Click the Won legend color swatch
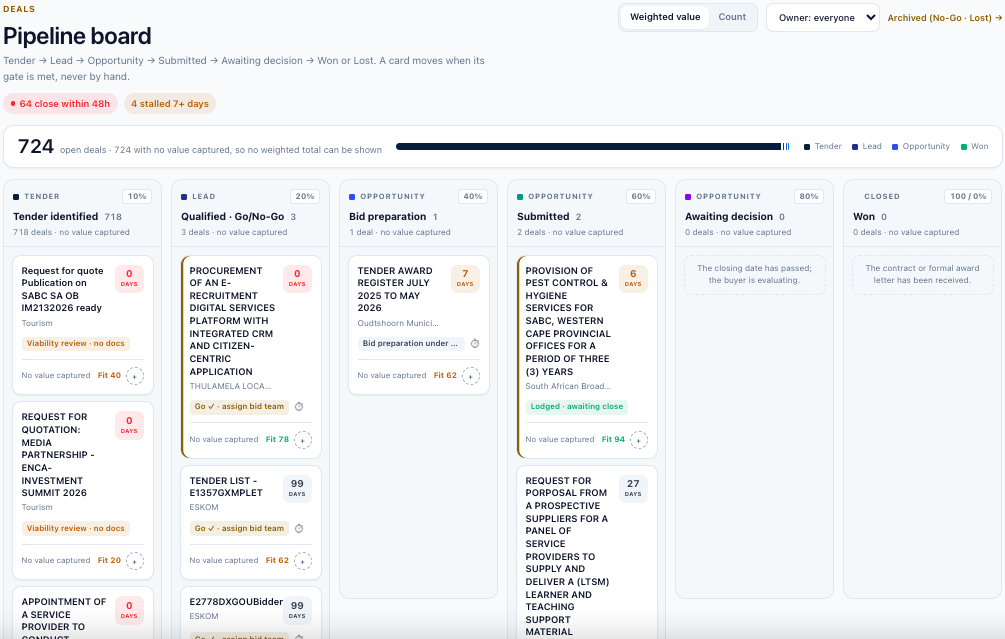Image resolution: width=1005 pixels, height=639 pixels. coord(964,147)
